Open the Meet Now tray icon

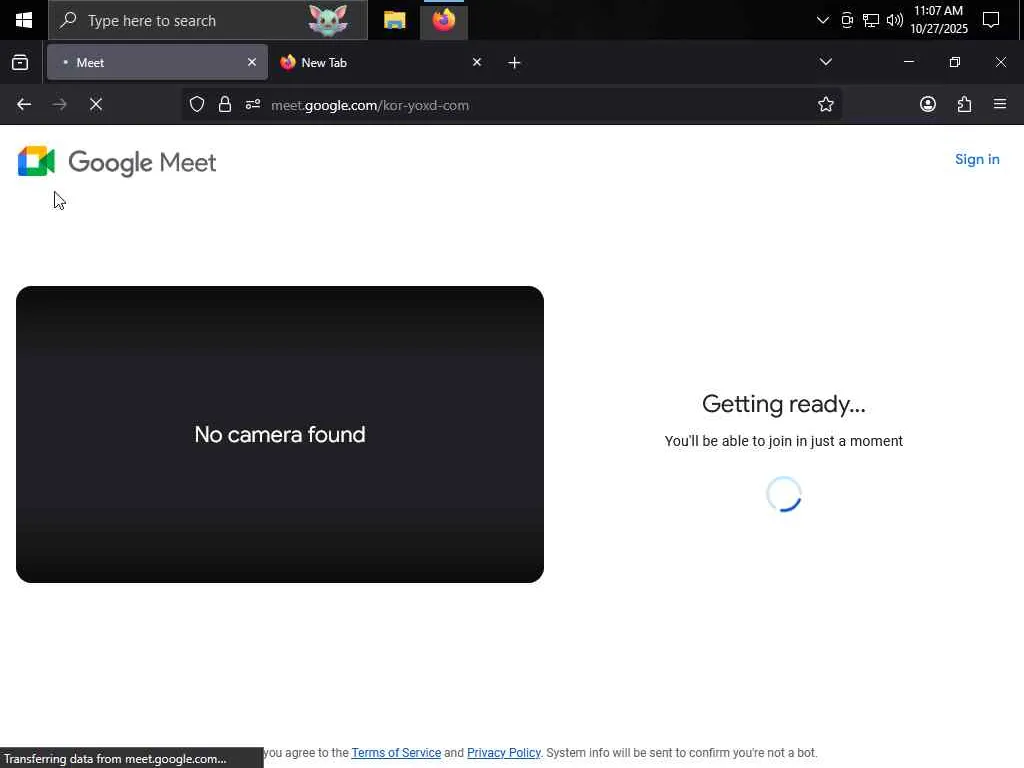846,20
